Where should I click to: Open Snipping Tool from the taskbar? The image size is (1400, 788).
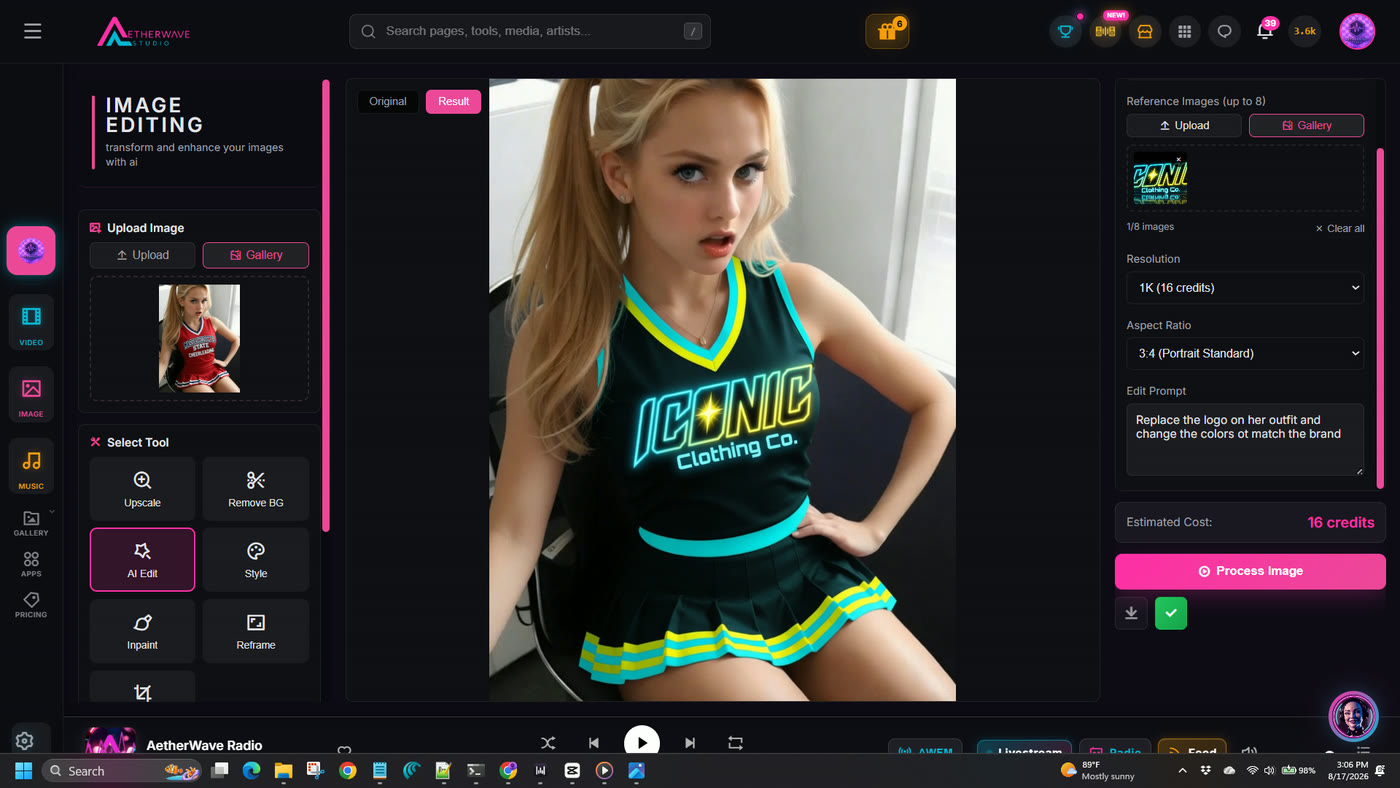click(x=315, y=771)
